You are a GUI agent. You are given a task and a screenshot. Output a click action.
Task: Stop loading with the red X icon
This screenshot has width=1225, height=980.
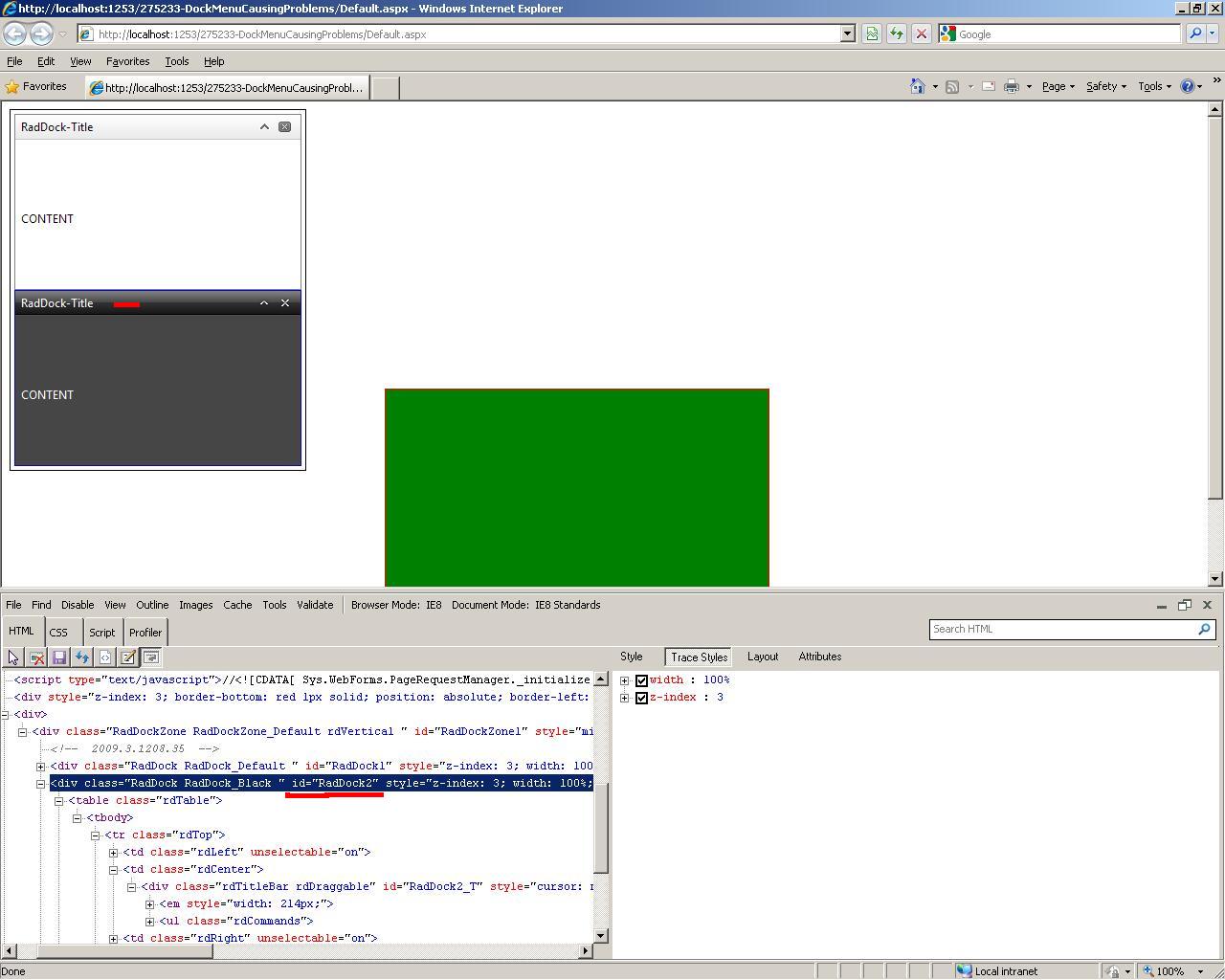coord(922,33)
